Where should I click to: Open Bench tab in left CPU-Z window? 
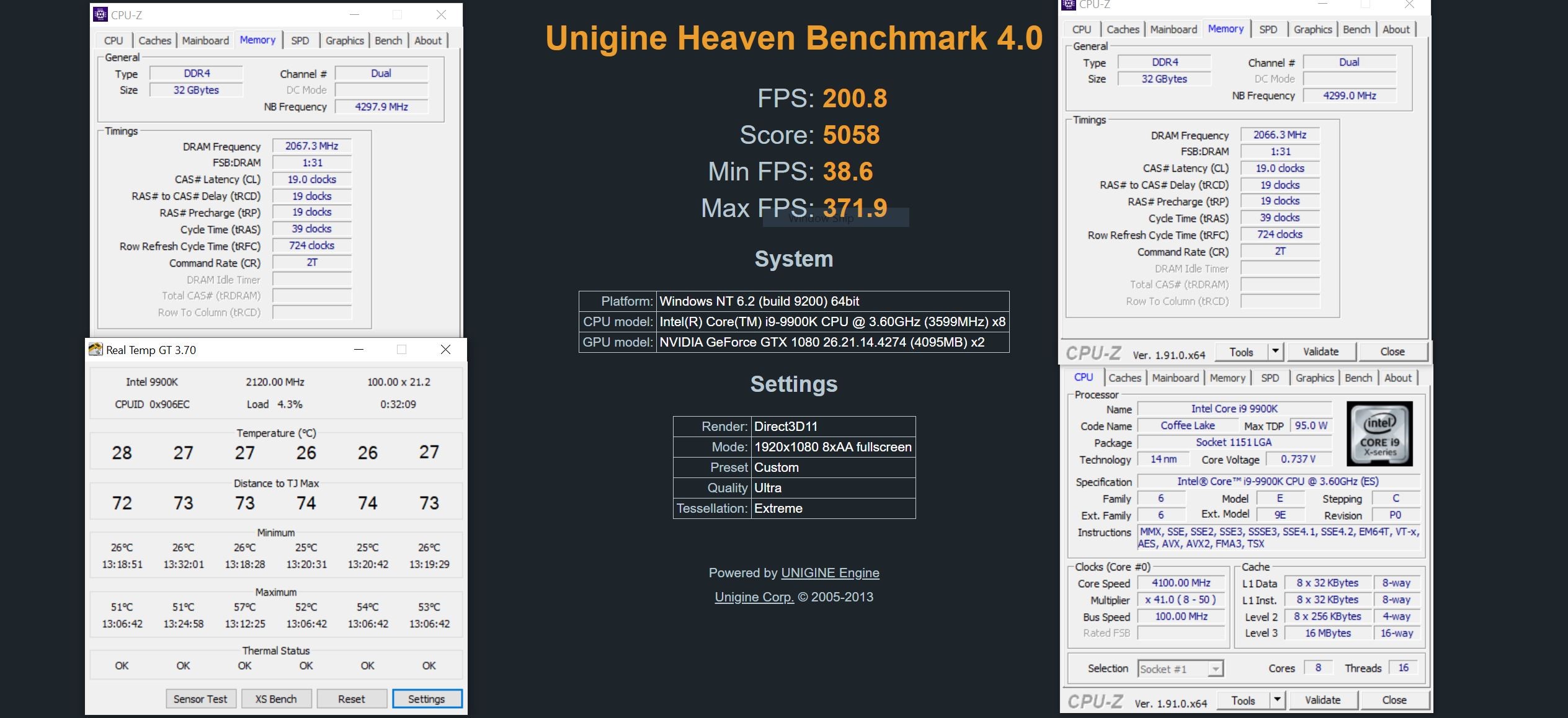(x=389, y=40)
